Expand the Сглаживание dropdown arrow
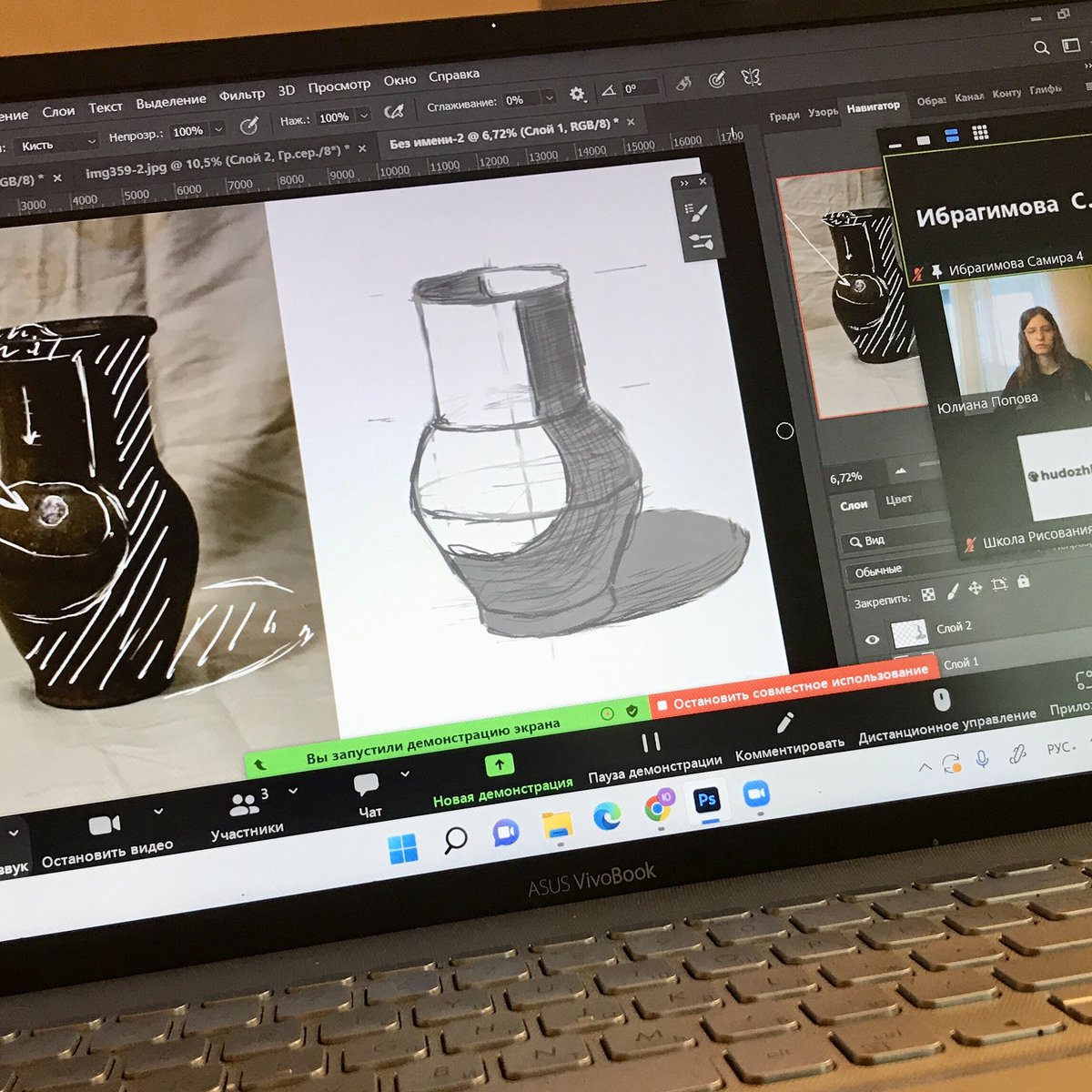Image resolution: width=1092 pixels, height=1092 pixels. [549, 96]
